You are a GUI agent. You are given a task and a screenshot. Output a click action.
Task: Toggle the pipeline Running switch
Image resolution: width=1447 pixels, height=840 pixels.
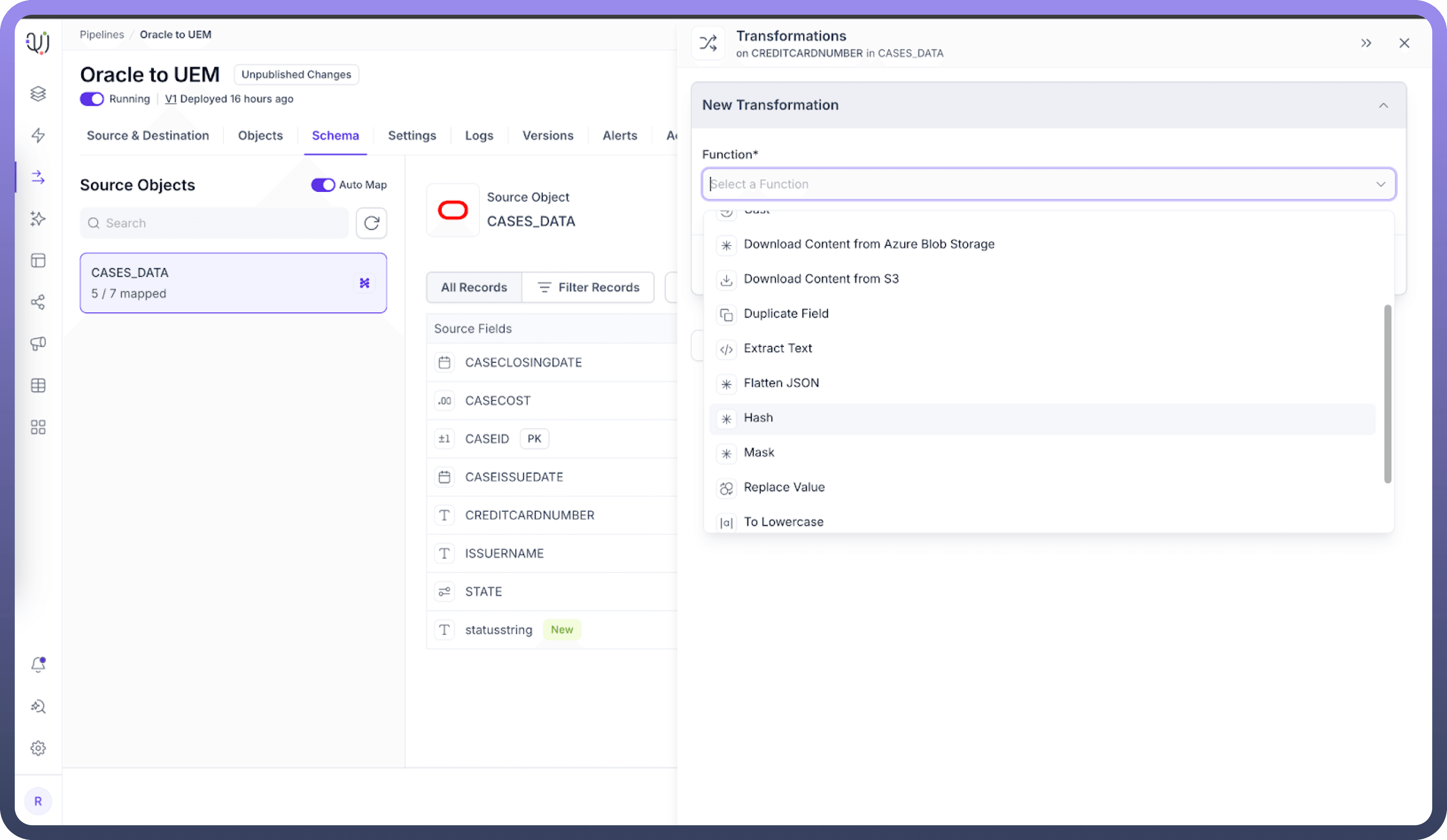point(91,99)
